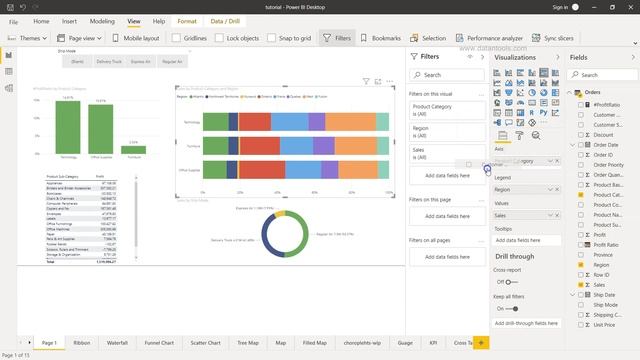Click the Mobile layout button

pyautogui.click(x=136, y=38)
